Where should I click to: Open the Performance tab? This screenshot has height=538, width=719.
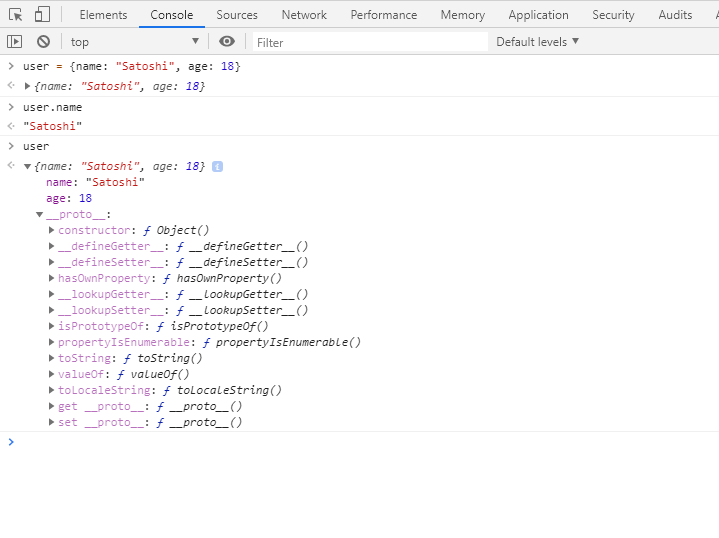(x=383, y=15)
